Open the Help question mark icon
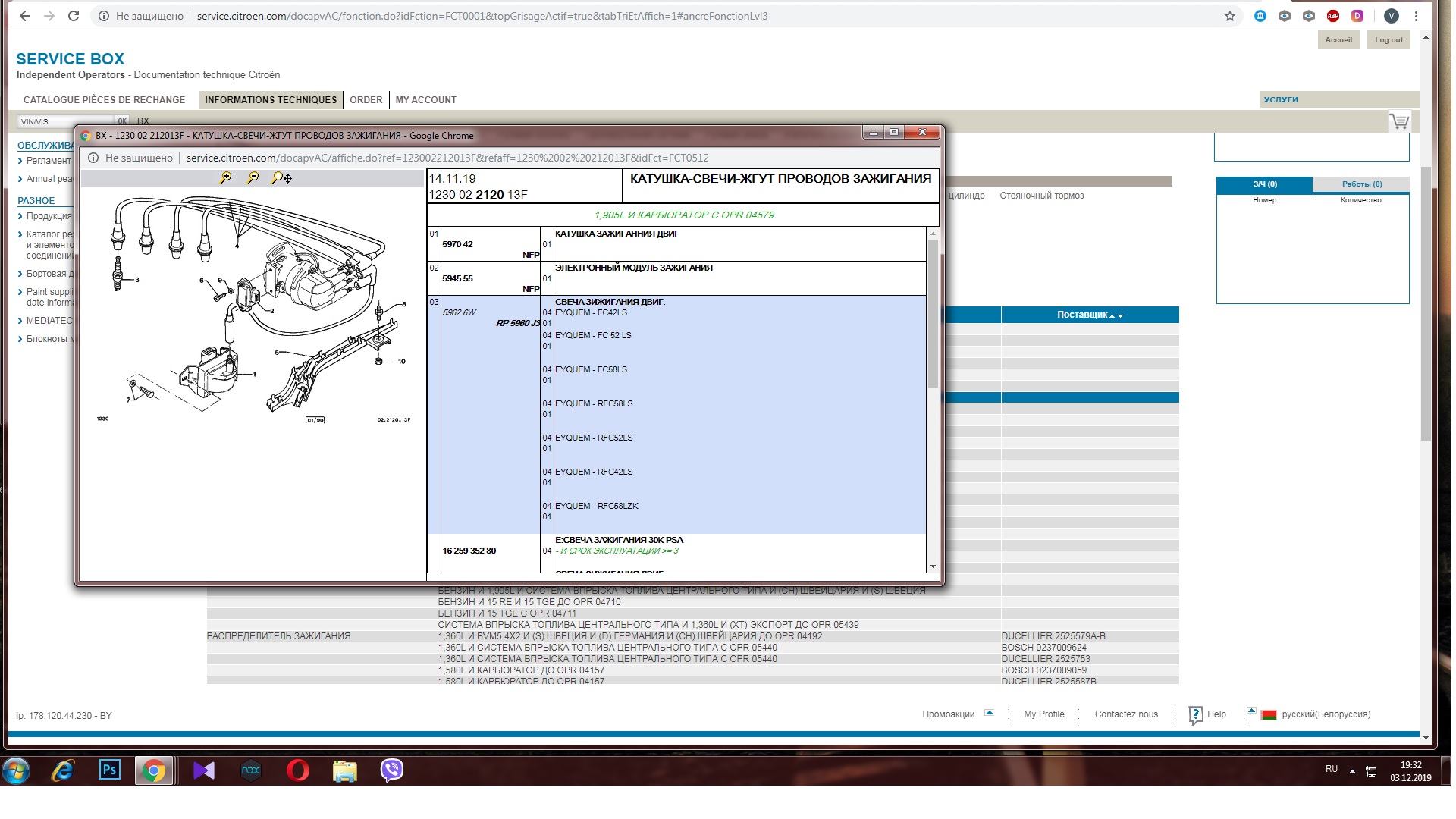Image resolution: width=1456 pixels, height=819 pixels. pyautogui.click(x=1195, y=714)
